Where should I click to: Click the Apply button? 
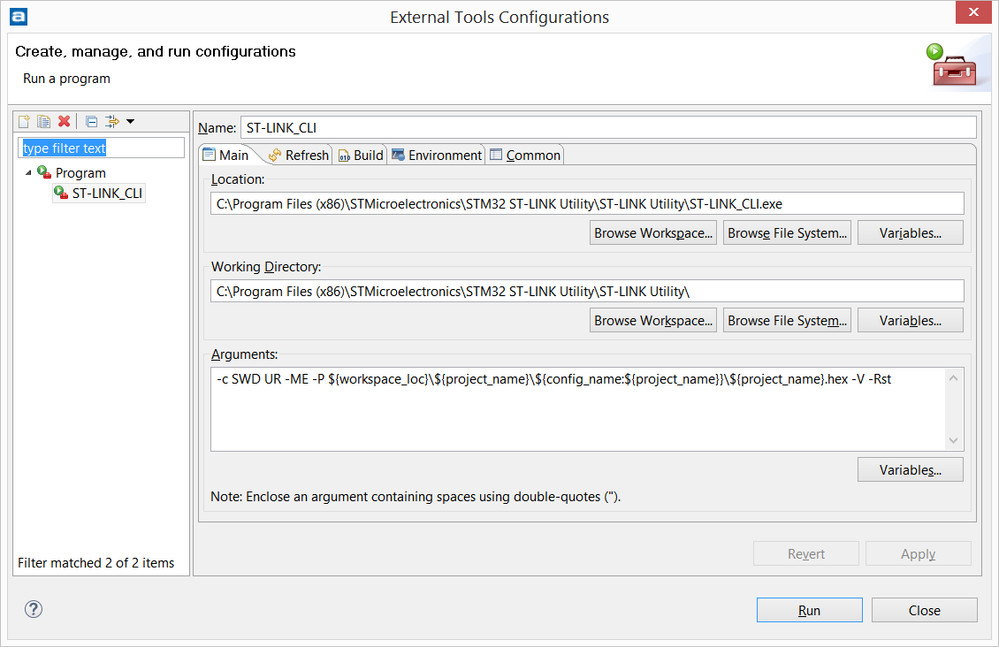tap(918, 554)
